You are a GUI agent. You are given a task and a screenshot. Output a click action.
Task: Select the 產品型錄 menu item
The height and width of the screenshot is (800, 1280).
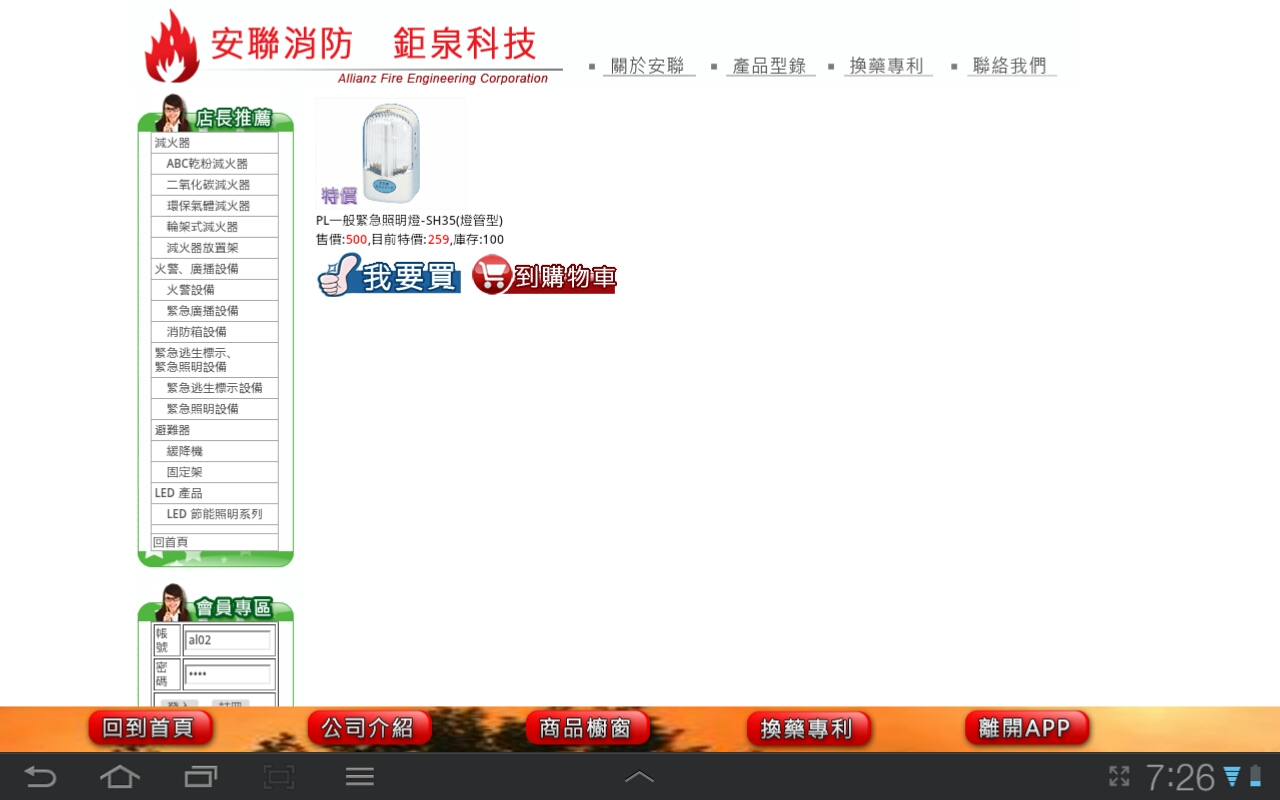(769, 66)
